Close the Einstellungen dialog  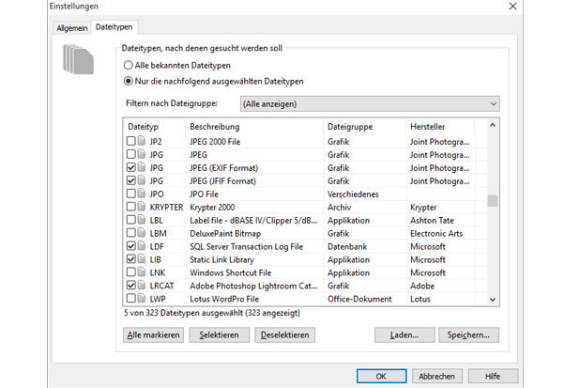pyautogui.click(x=513, y=6)
